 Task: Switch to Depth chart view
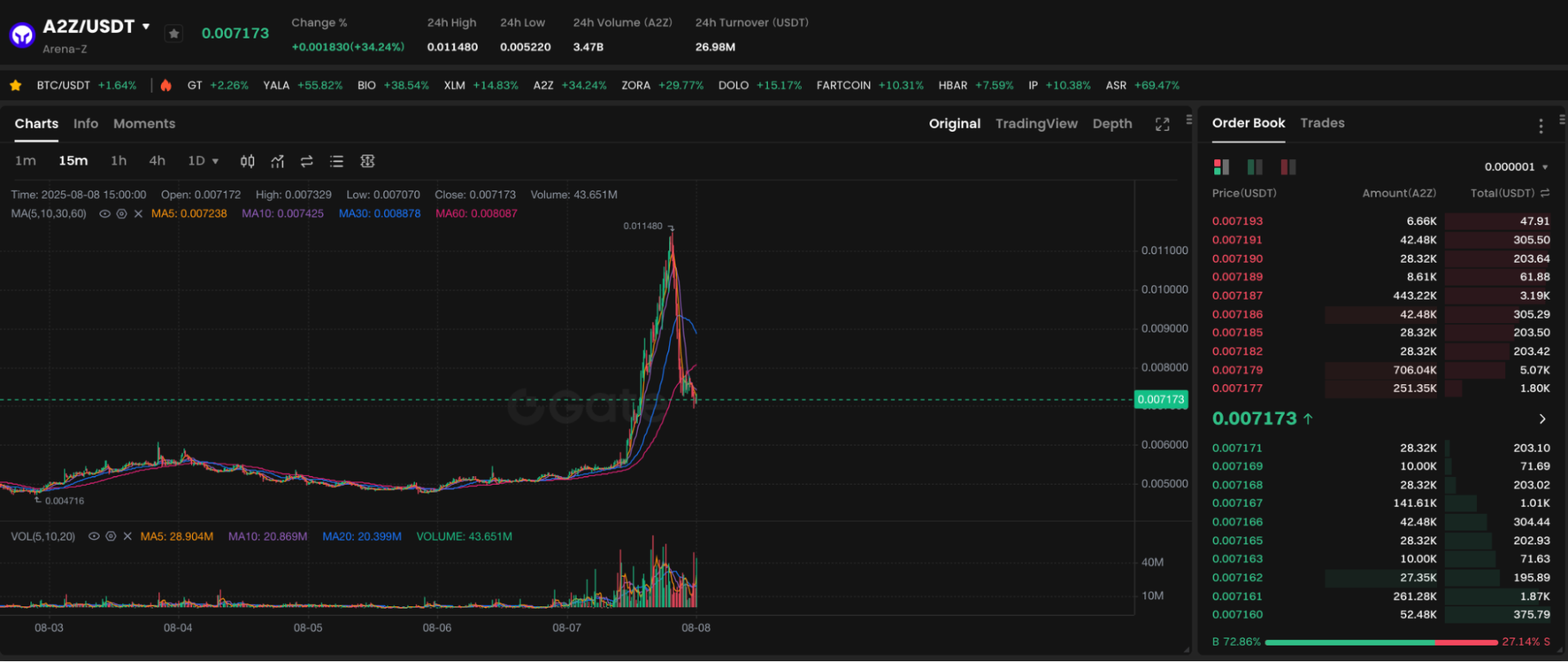coord(1112,124)
